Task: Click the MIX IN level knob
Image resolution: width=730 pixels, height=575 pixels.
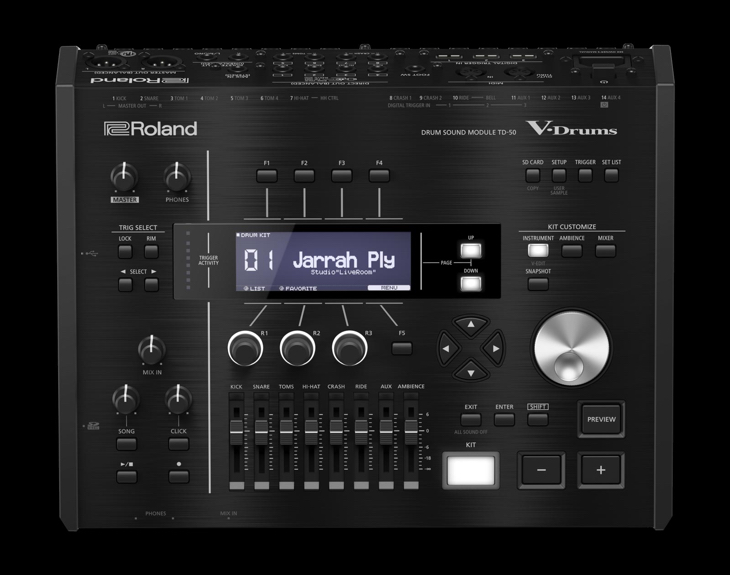Action: tap(151, 350)
